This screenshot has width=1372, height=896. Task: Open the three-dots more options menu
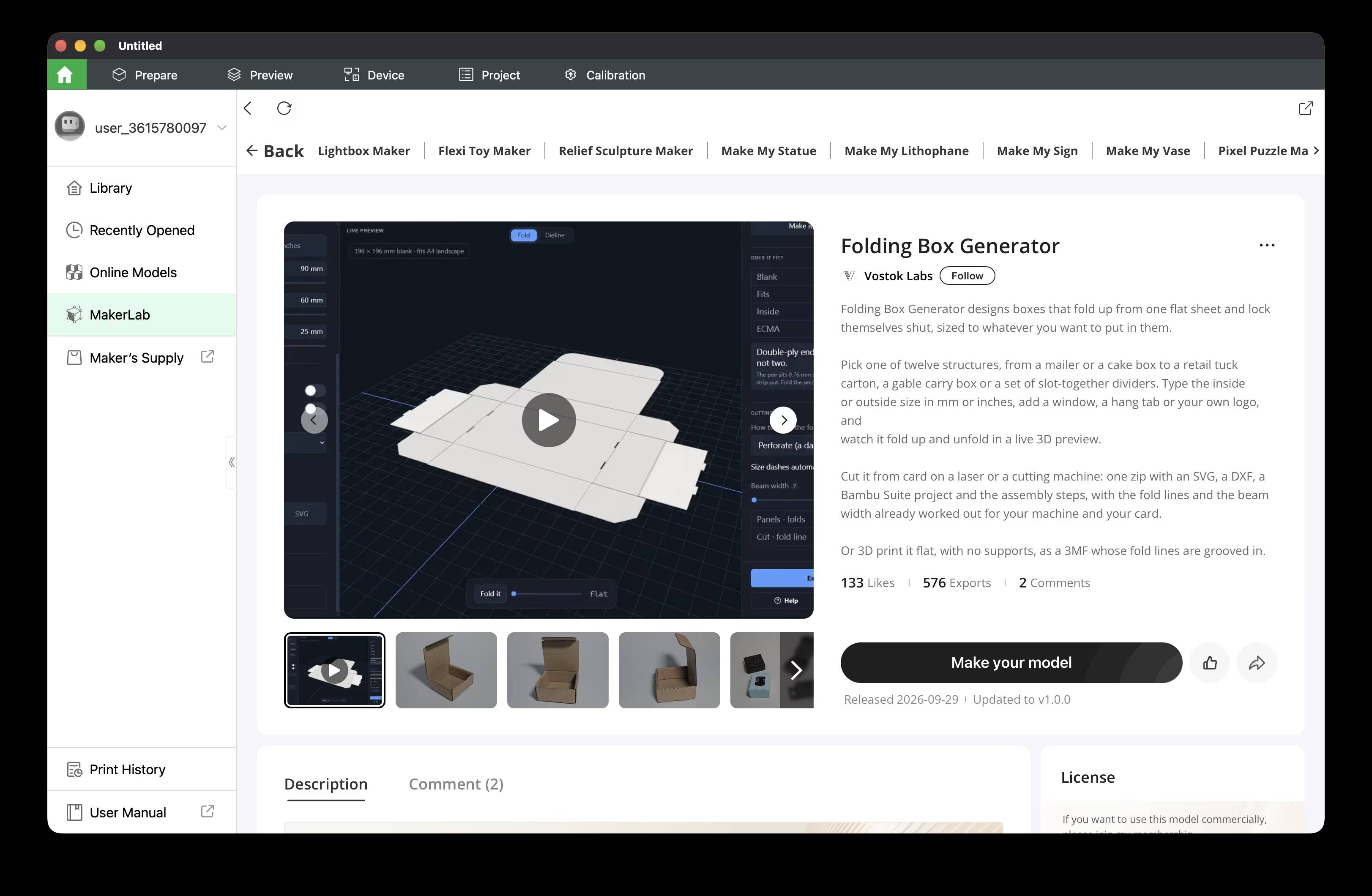click(1266, 246)
